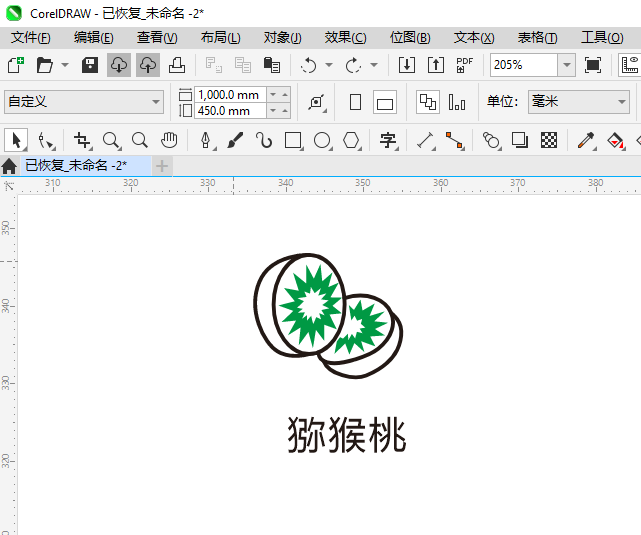Select the Transparency checkerboard tool
Screen dimensions: 641x535
tap(549, 141)
